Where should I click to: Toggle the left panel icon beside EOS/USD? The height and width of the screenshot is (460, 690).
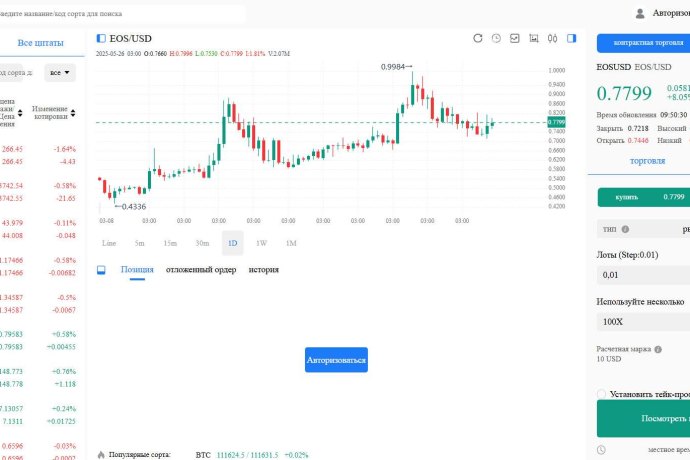[101, 38]
